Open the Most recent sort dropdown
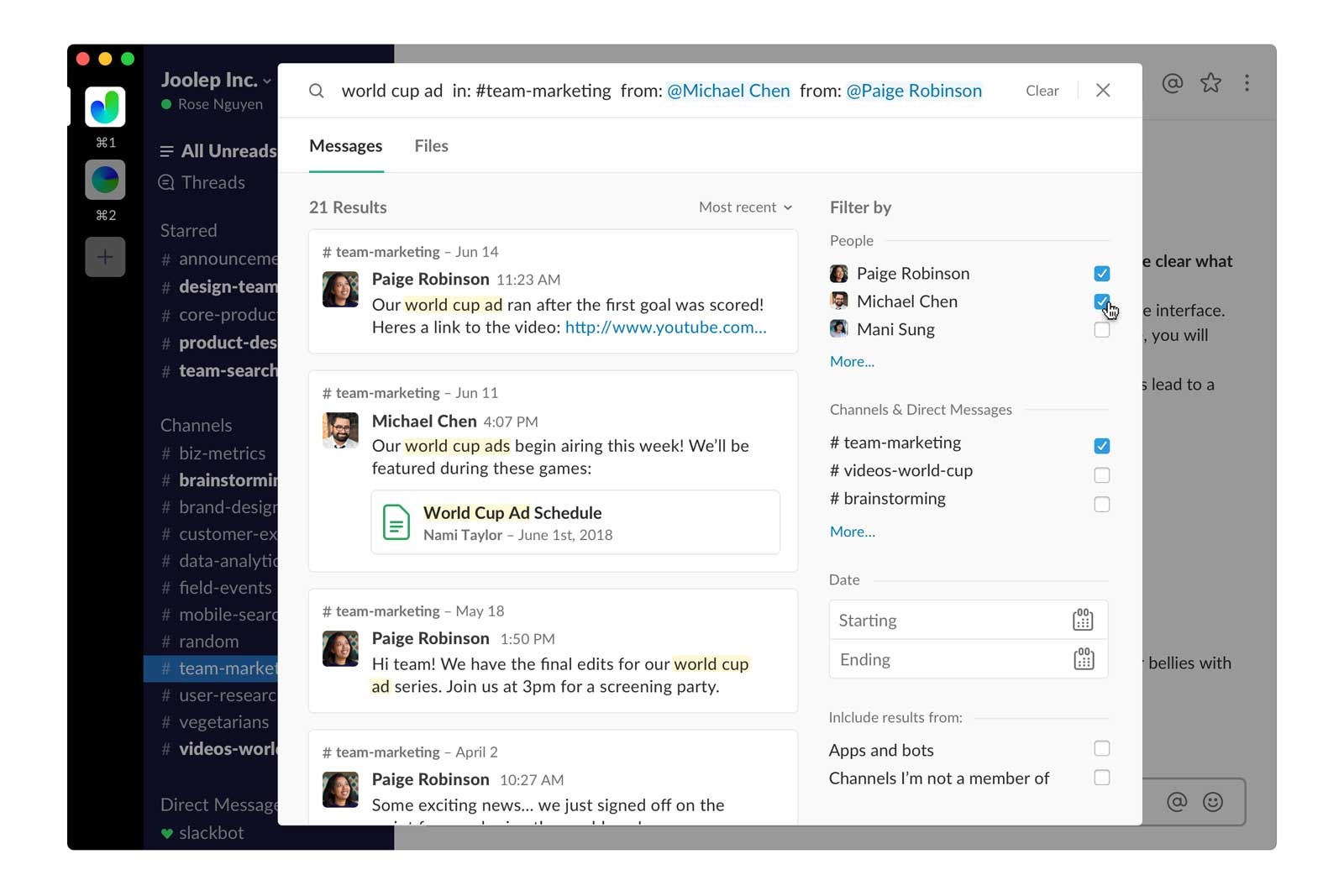1344x896 pixels. 745,207
